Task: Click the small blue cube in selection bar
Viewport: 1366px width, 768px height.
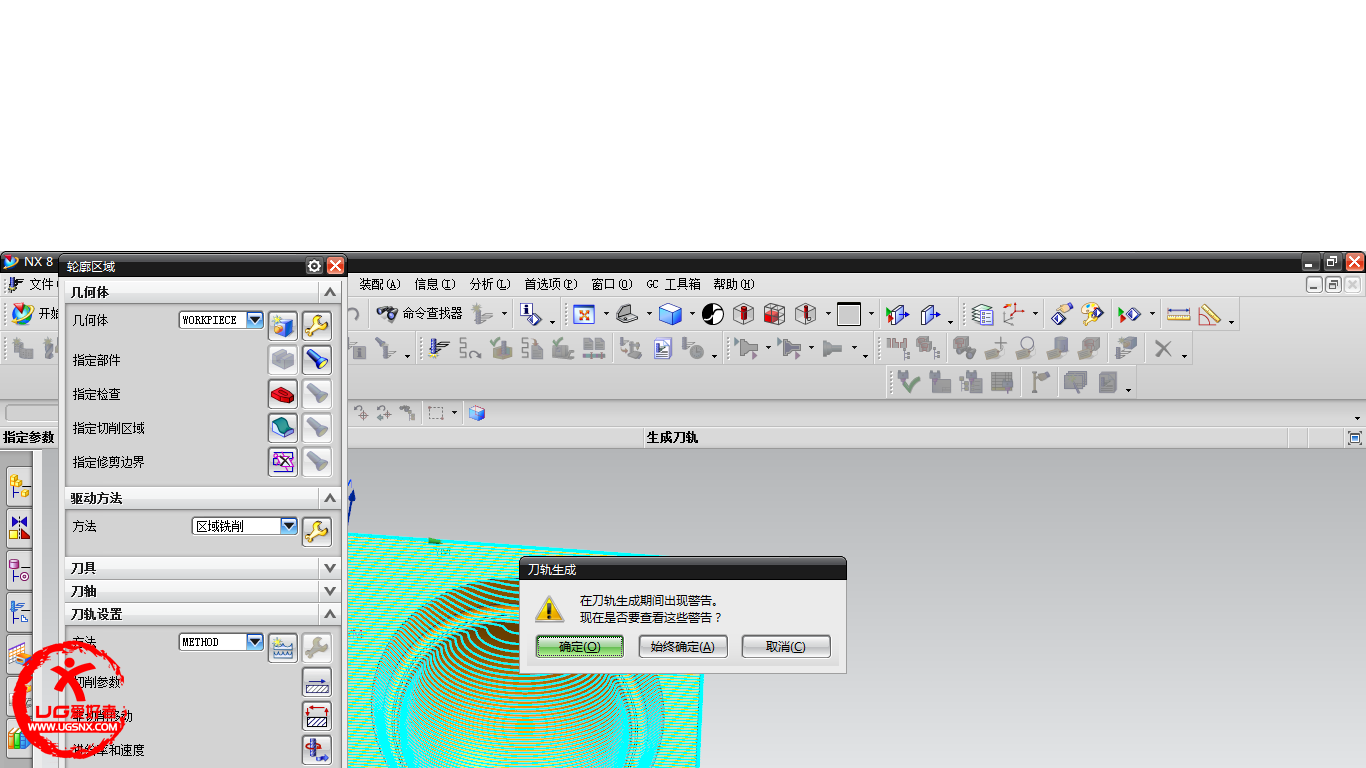Action: pyautogui.click(x=477, y=413)
